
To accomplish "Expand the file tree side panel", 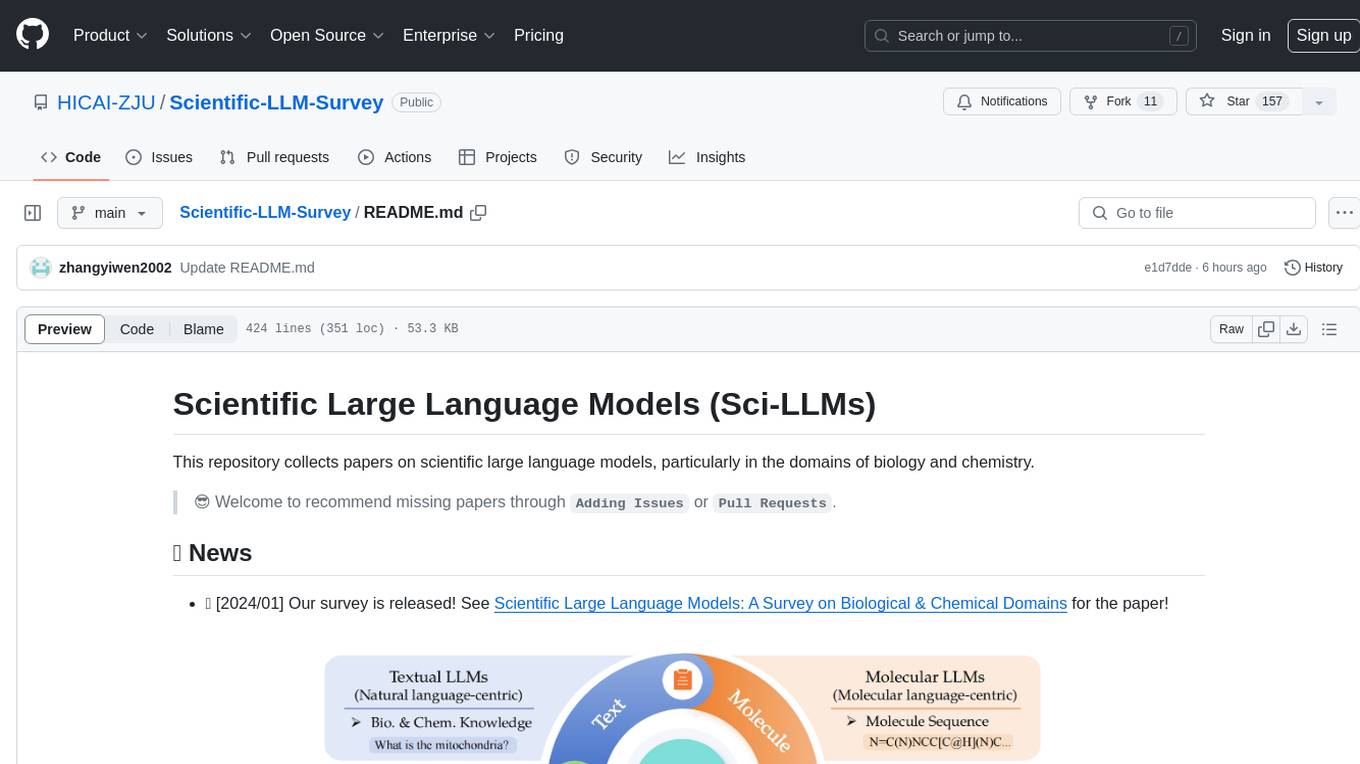I will point(33,213).
